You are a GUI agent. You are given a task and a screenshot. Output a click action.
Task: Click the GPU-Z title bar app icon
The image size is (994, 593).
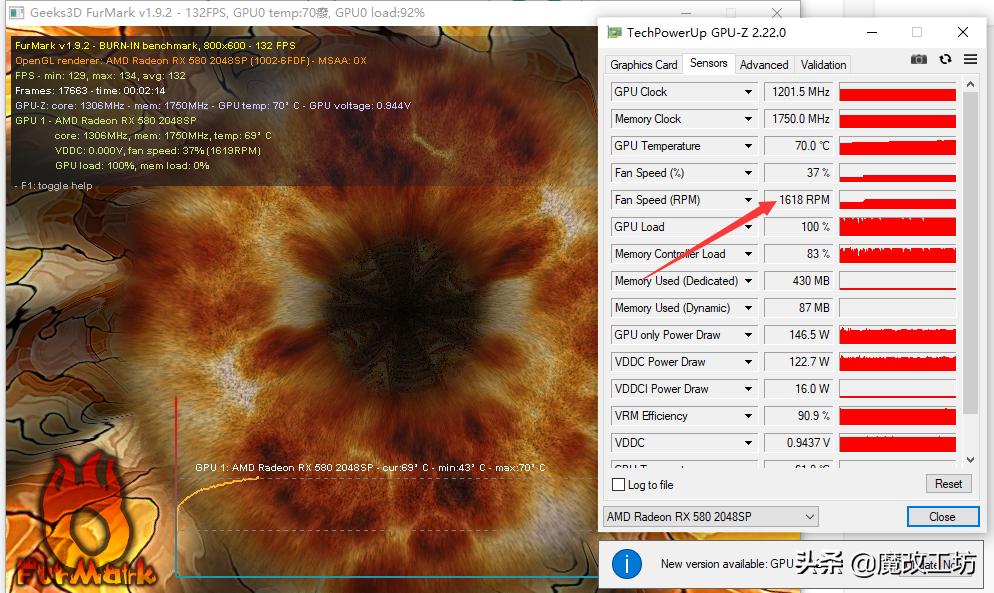click(x=614, y=32)
